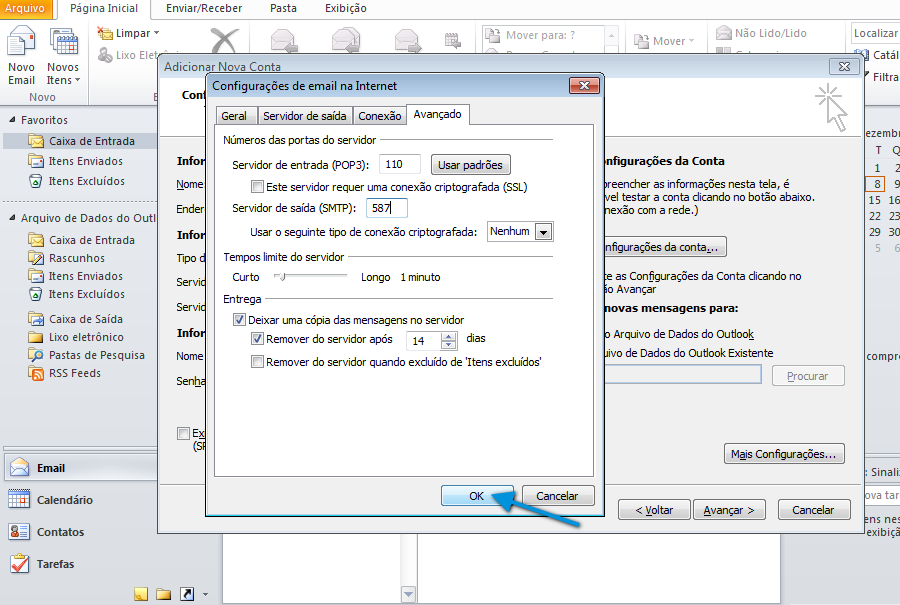Switch to Calendário in navigation pane

[64, 500]
